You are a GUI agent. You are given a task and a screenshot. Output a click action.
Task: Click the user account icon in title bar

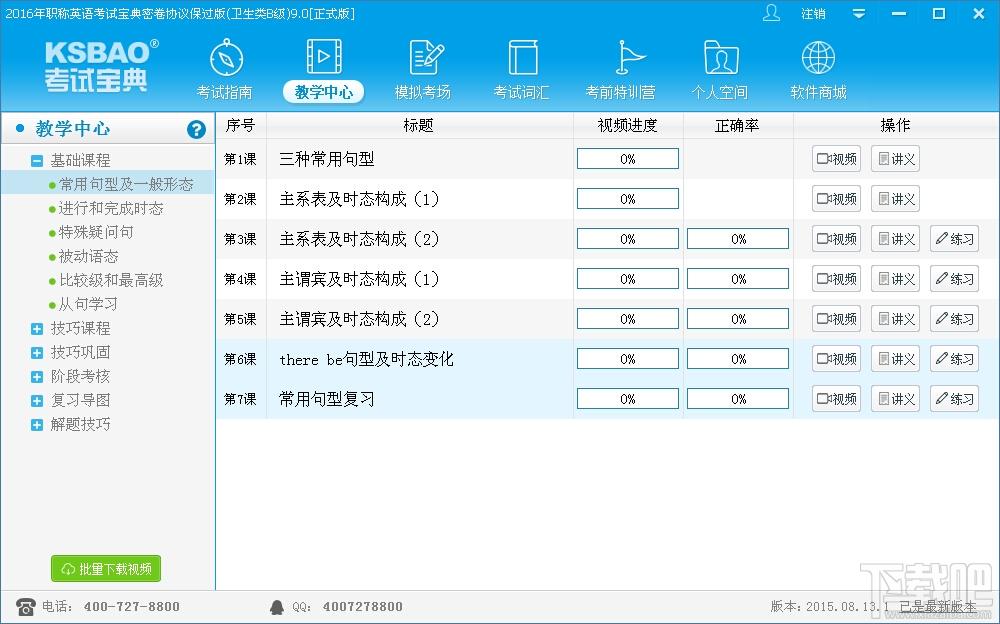tap(771, 13)
